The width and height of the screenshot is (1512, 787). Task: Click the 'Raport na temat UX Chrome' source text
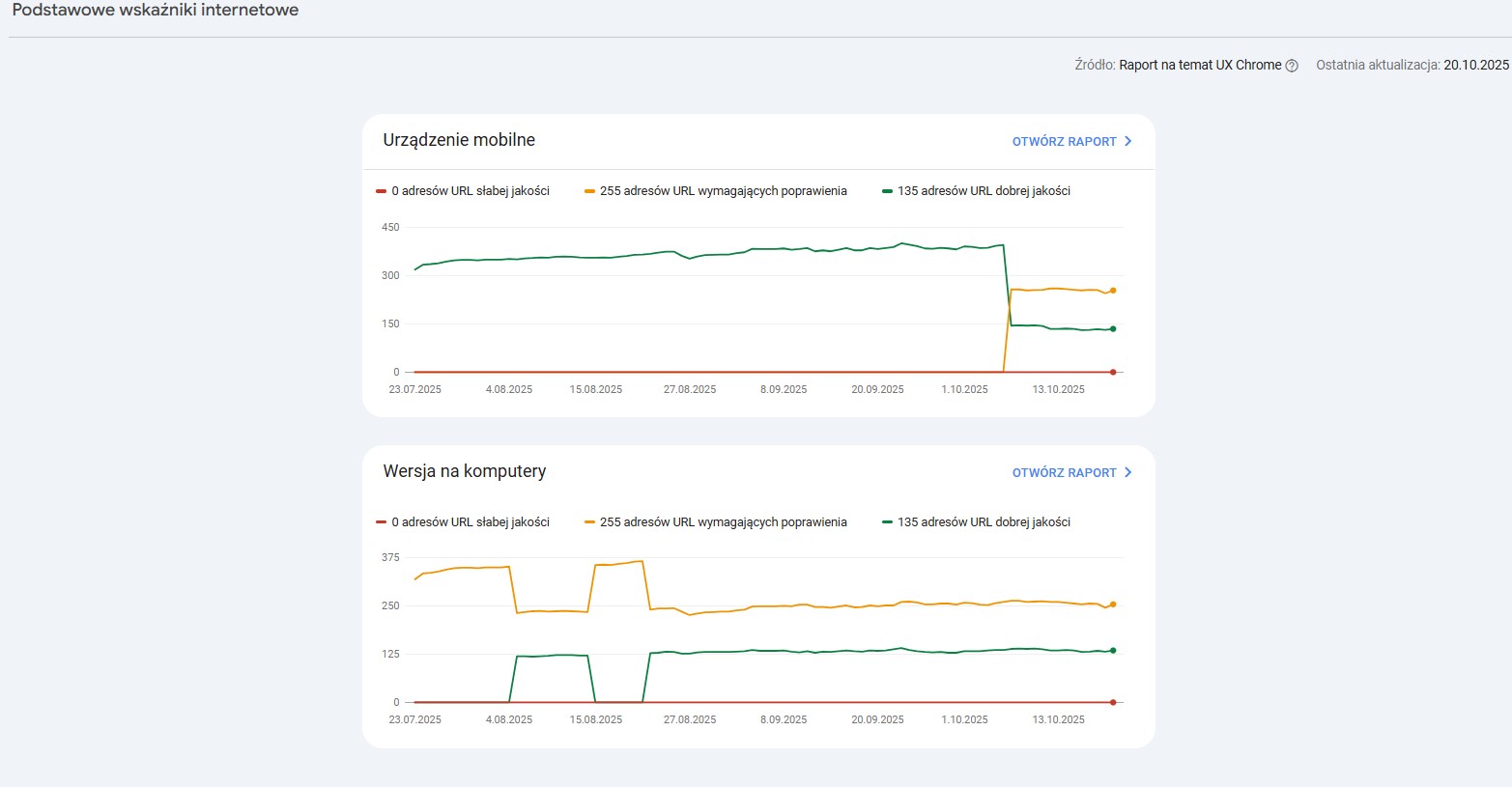pyautogui.click(x=1200, y=66)
